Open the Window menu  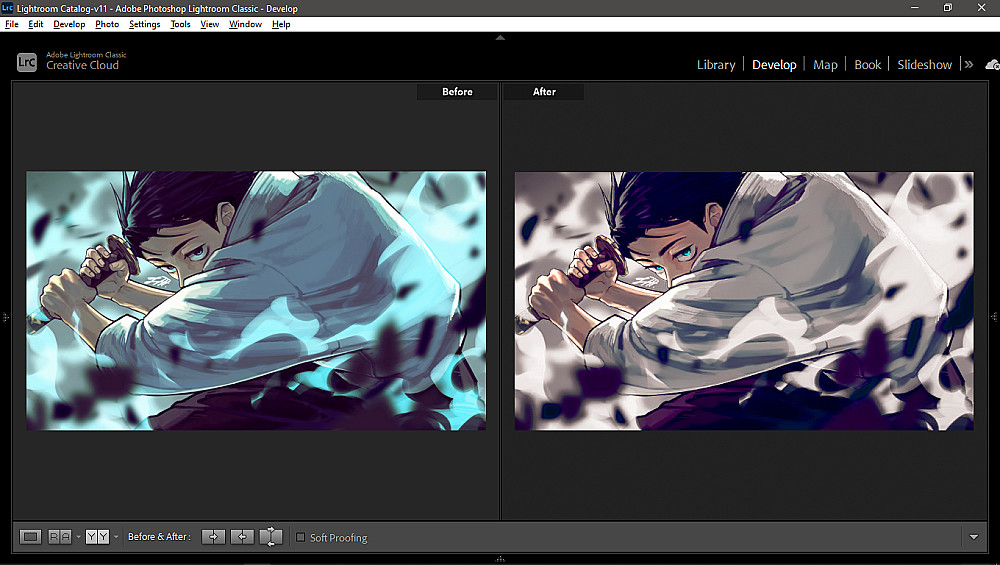[x=246, y=24]
